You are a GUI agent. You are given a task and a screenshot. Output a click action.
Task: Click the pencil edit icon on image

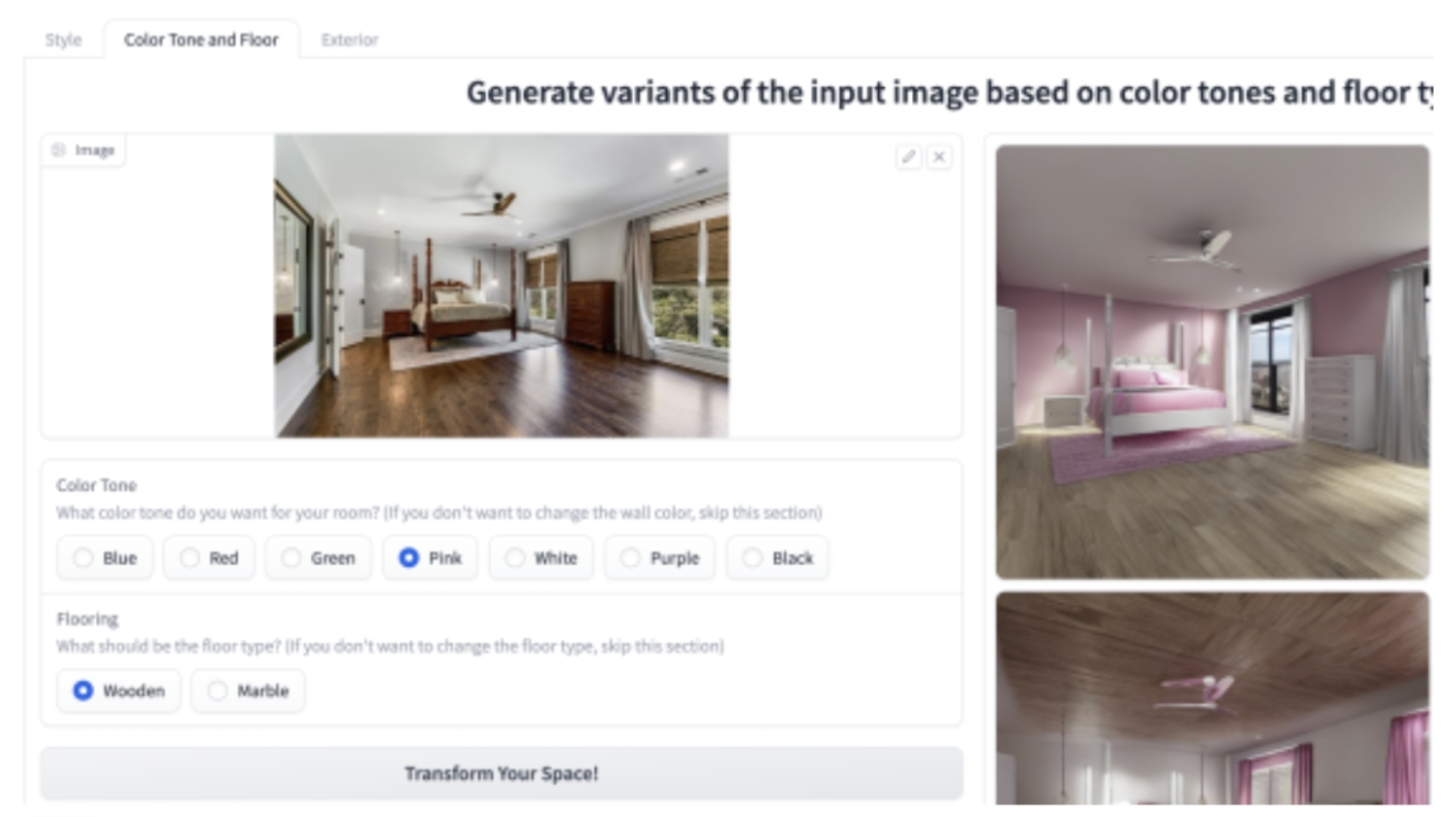click(x=908, y=157)
